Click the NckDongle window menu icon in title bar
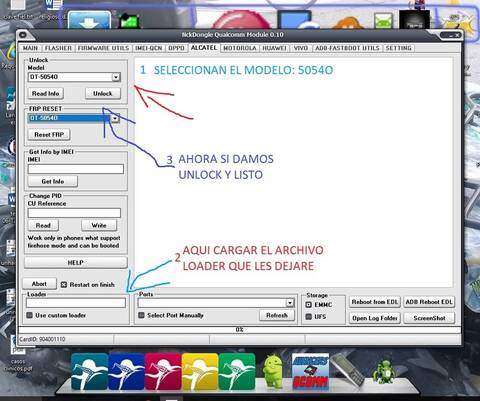The image size is (480, 401). pyautogui.click(x=23, y=35)
